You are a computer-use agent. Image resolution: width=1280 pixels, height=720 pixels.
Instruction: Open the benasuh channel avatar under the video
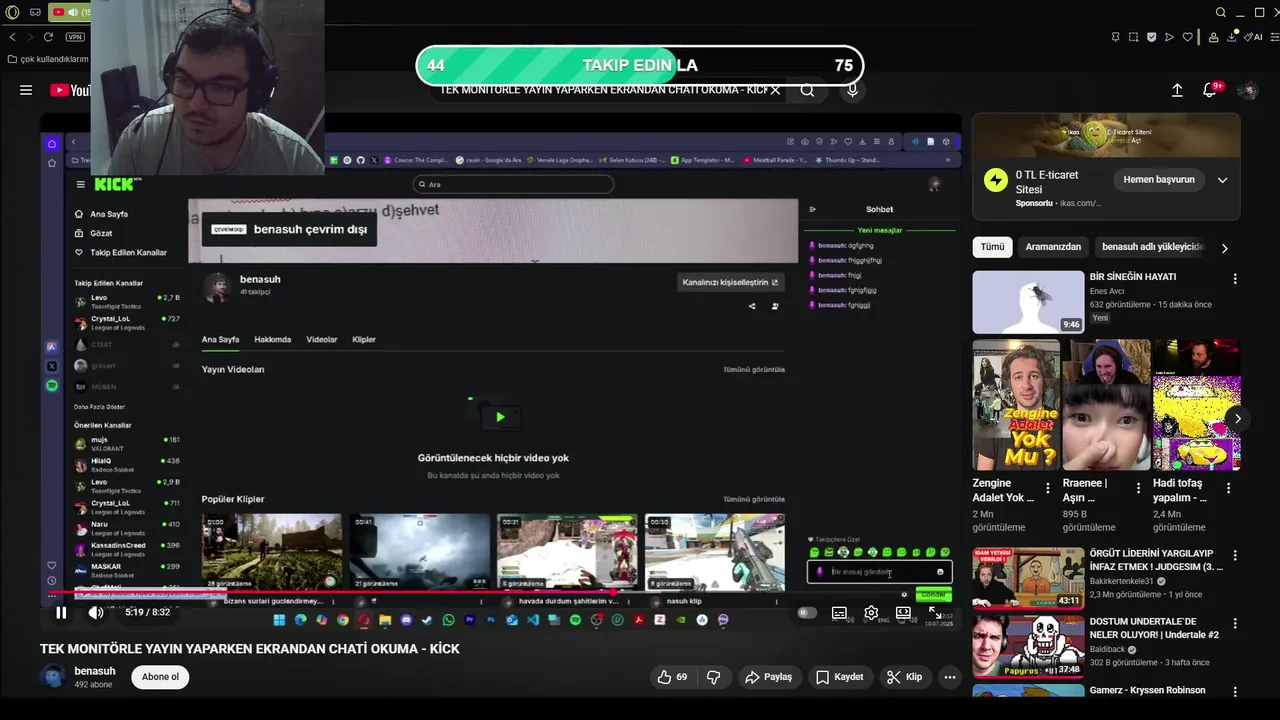click(x=53, y=677)
